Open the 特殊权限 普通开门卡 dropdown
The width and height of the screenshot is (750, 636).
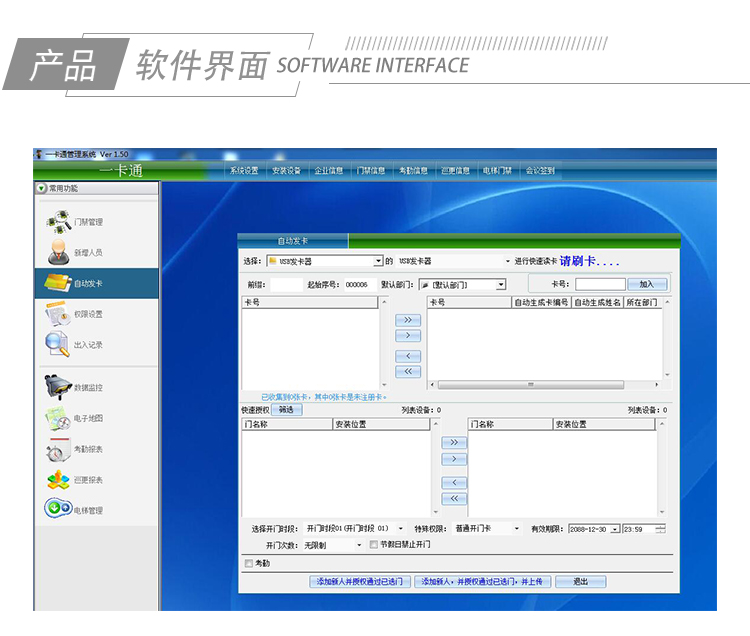coord(517,529)
